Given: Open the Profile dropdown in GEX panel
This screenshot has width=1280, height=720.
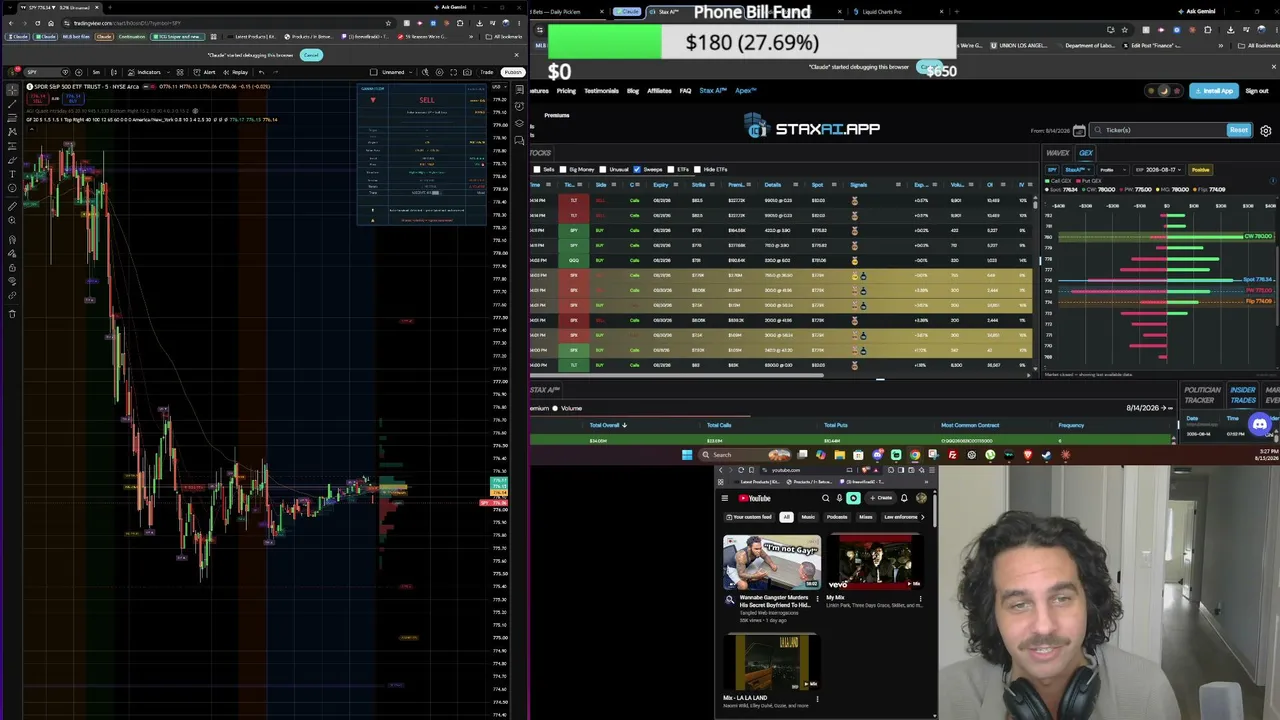Looking at the screenshot, I should 1113,170.
